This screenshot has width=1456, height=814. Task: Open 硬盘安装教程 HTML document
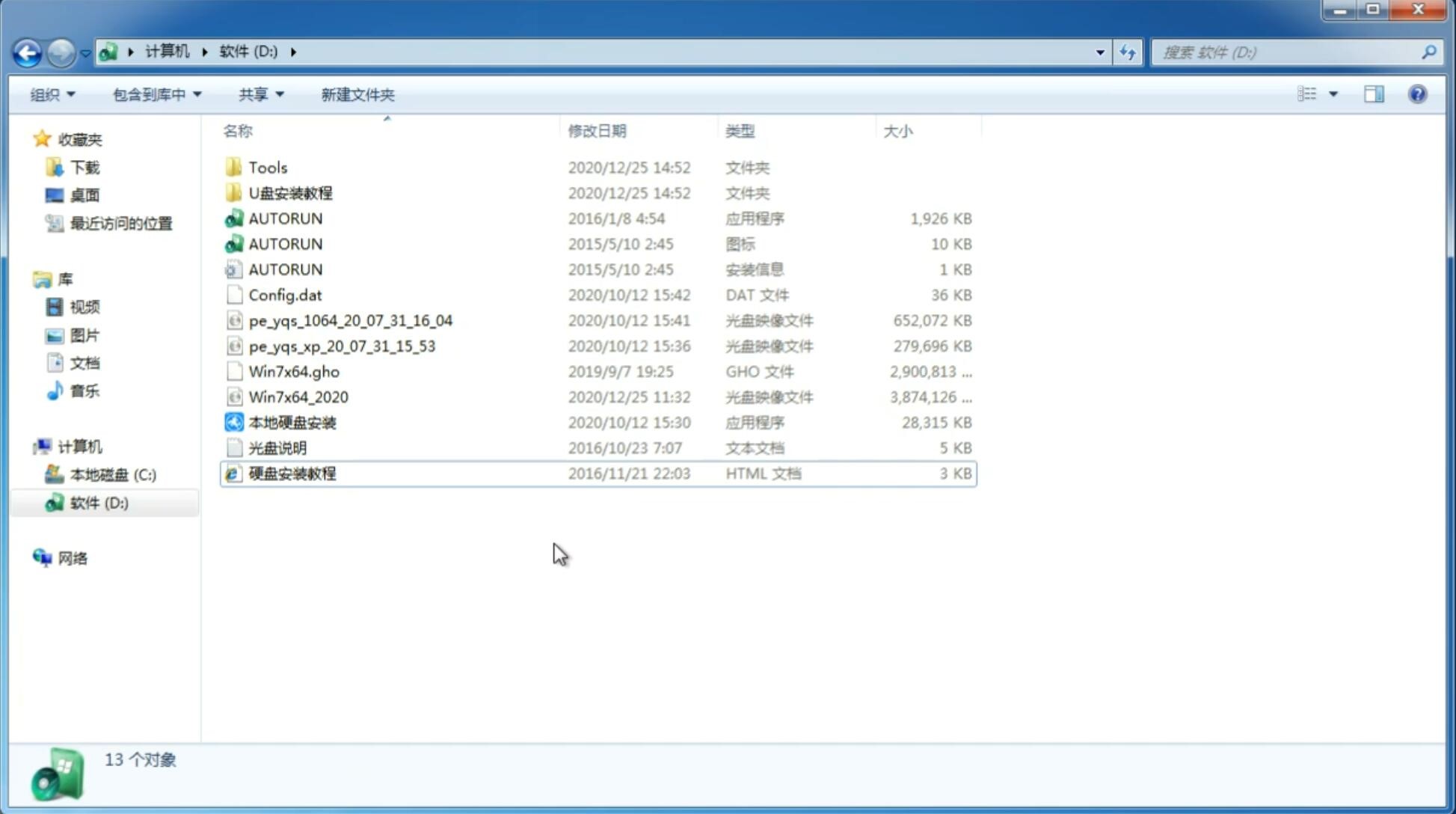tap(292, 473)
